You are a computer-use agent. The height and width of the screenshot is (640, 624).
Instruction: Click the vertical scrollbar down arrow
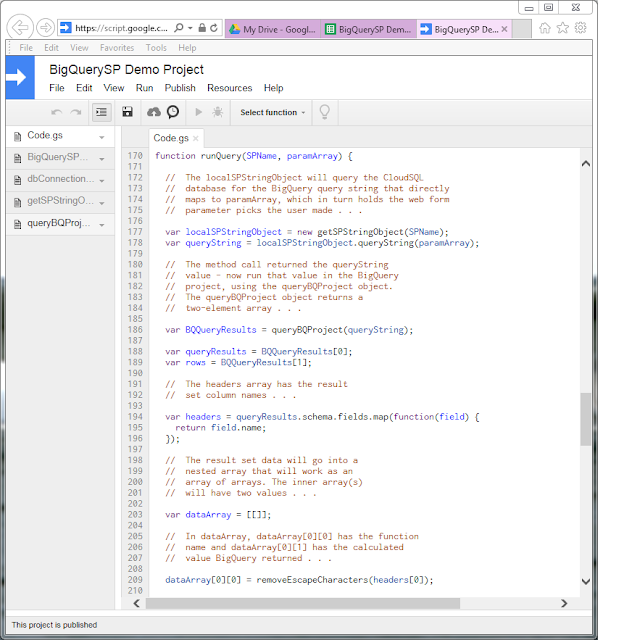(x=586, y=582)
